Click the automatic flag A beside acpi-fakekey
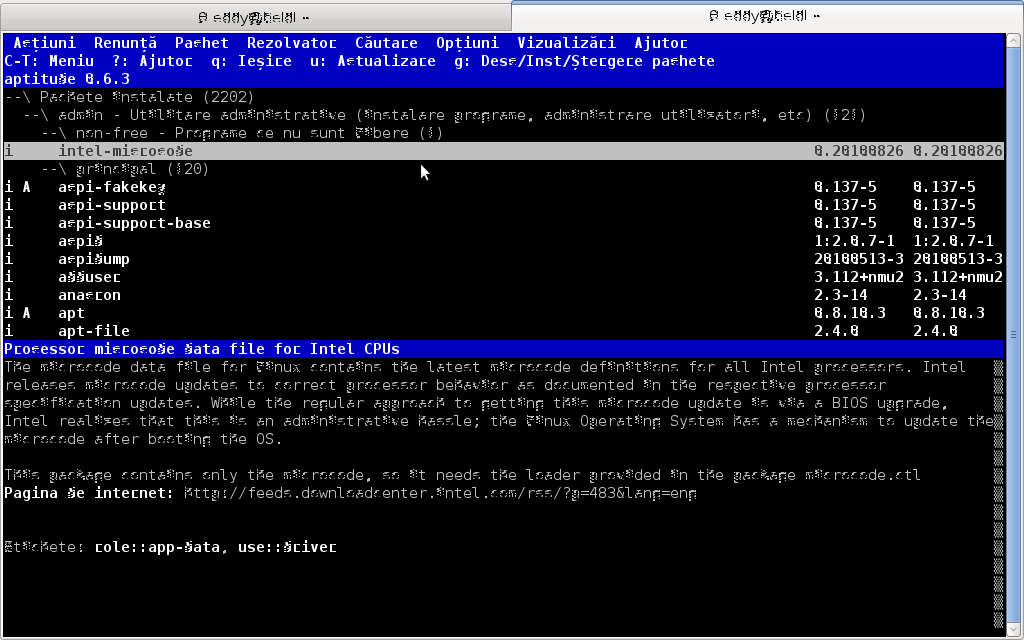The height and width of the screenshot is (640, 1024). tap(27, 187)
